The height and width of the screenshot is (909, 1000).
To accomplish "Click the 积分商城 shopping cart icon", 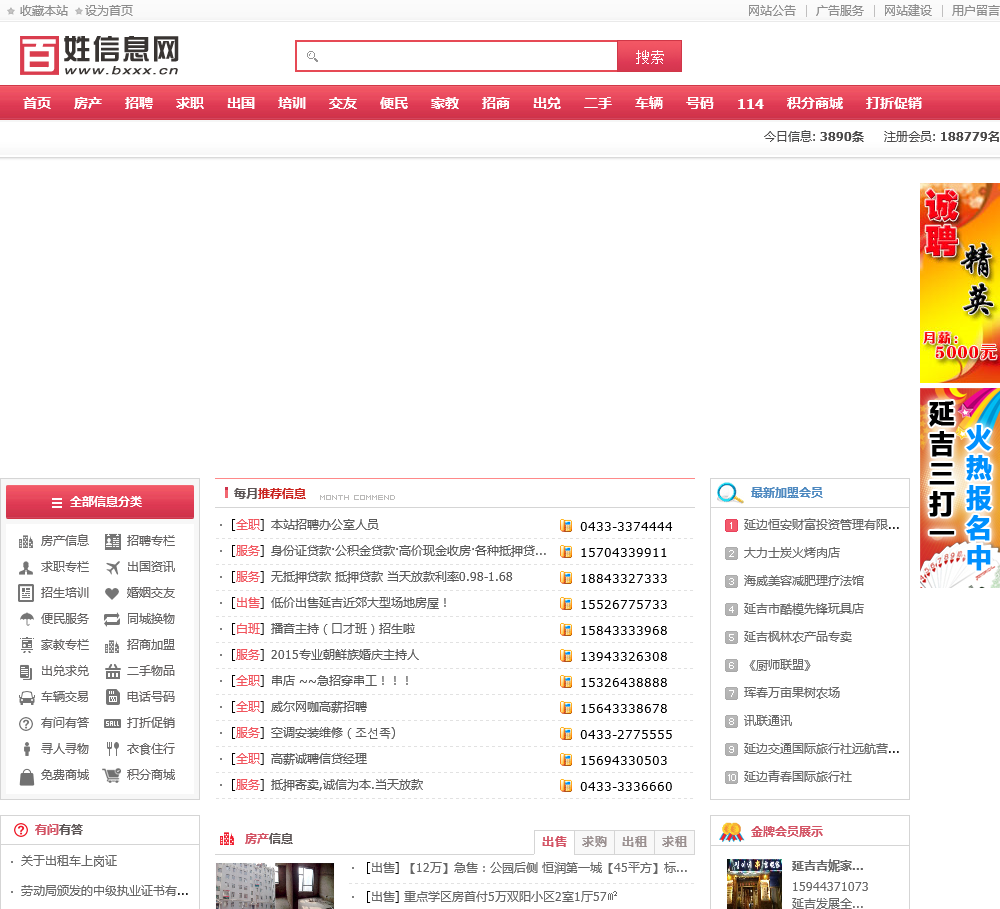I will (112, 776).
